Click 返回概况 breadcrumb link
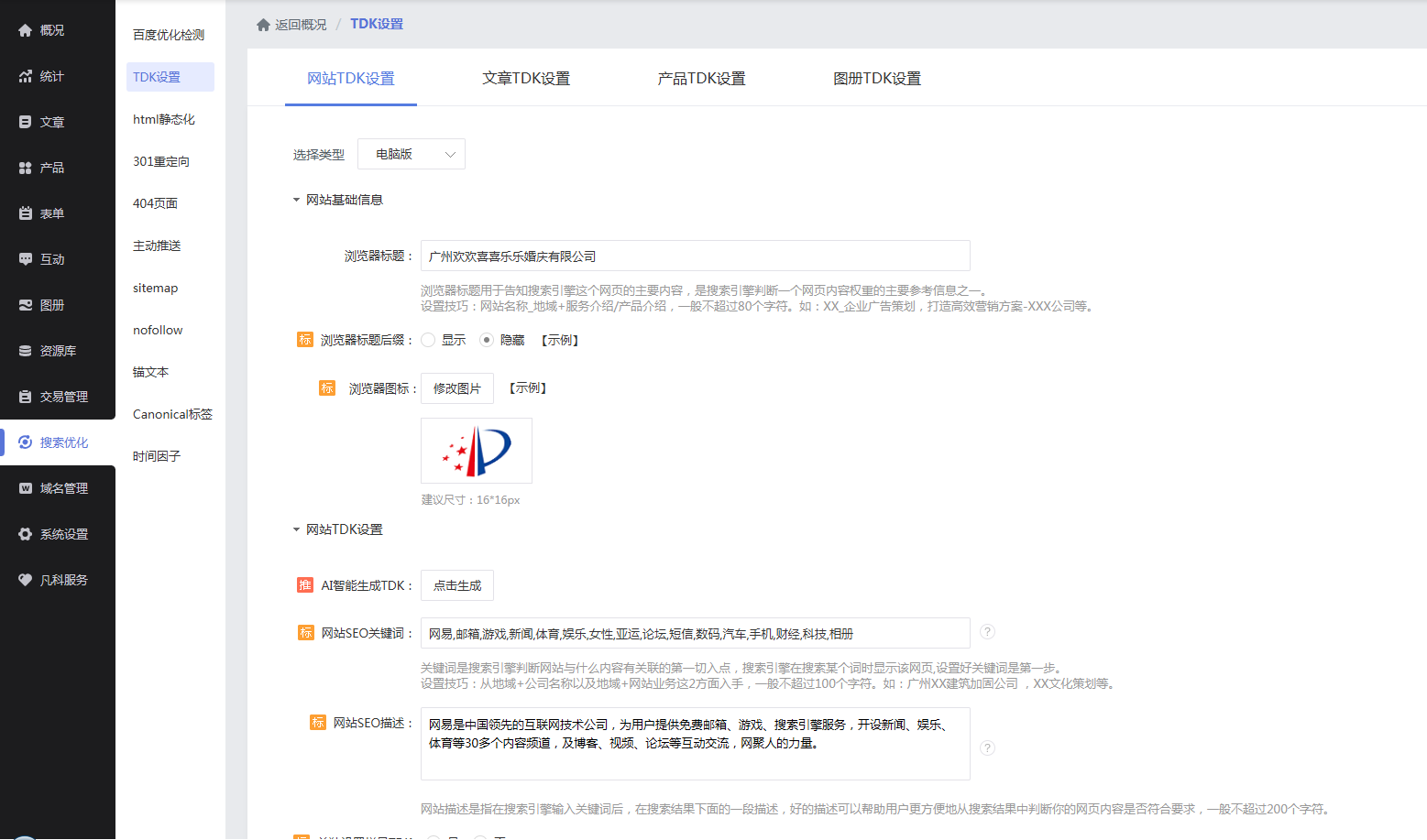The width and height of the screenshot is (1427, 840). pyautogui.click(x=301, y=25)
